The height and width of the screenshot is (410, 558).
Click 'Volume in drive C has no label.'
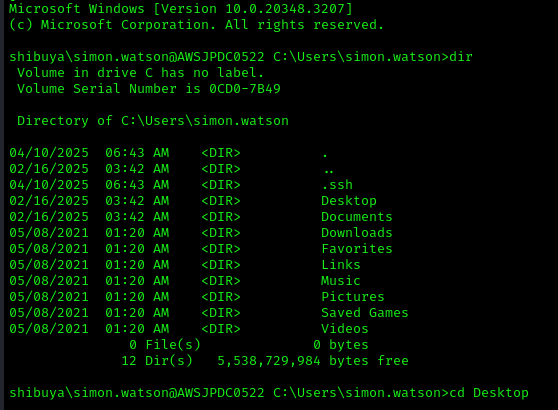coord(141,73)
